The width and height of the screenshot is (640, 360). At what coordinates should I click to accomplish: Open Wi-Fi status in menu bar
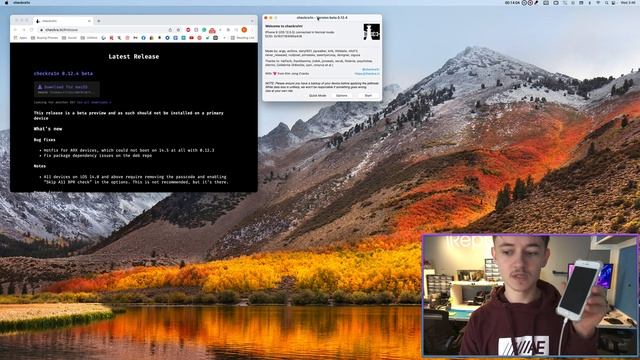coord(598,2)
